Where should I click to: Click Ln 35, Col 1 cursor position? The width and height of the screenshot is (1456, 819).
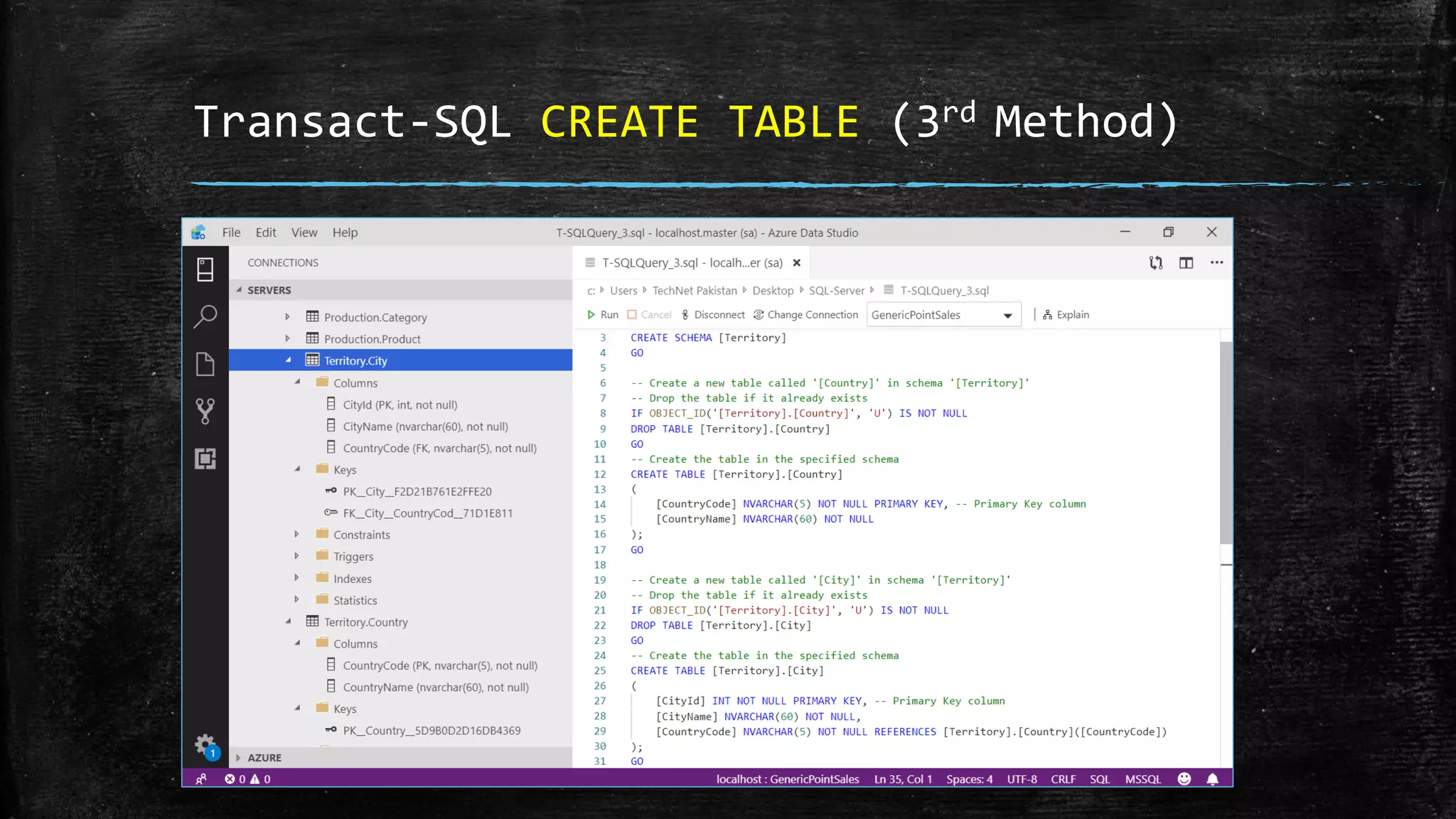click(x=903, y=779)
